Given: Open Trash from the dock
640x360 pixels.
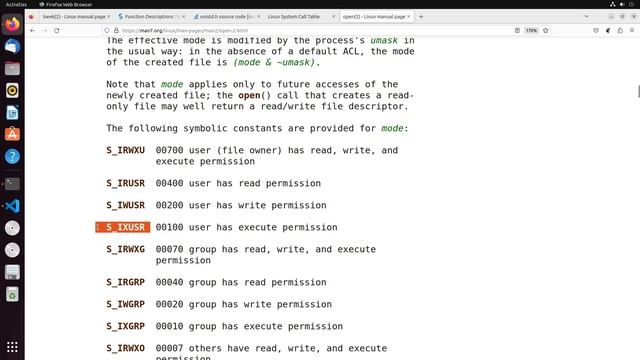Looking at the screenshot, I should click(x=12, y=294).
